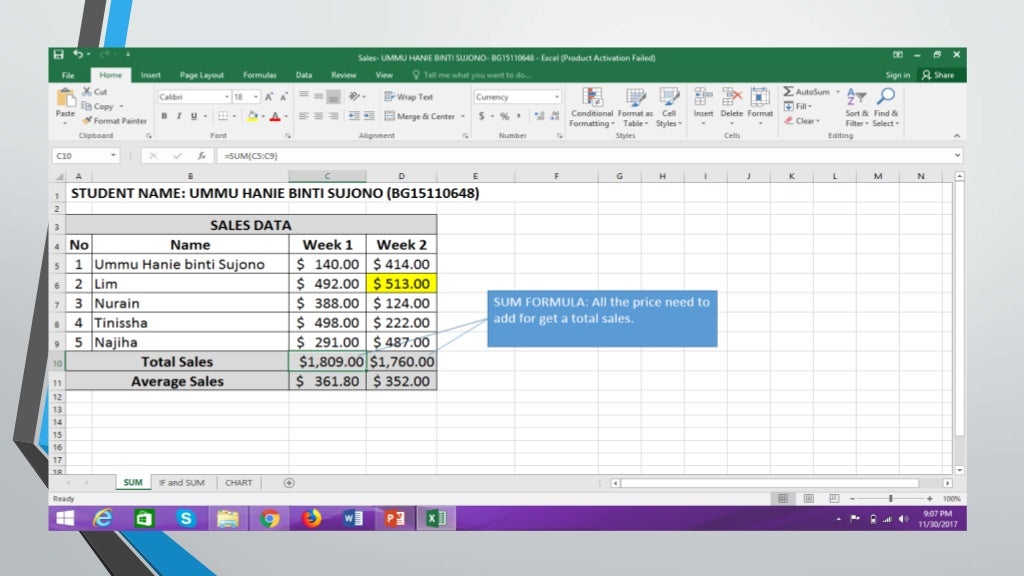Viewport: 1024px width, 576px height.
Task: Click the AutoSum sigma icon
Action: click(x=789, y=92)
